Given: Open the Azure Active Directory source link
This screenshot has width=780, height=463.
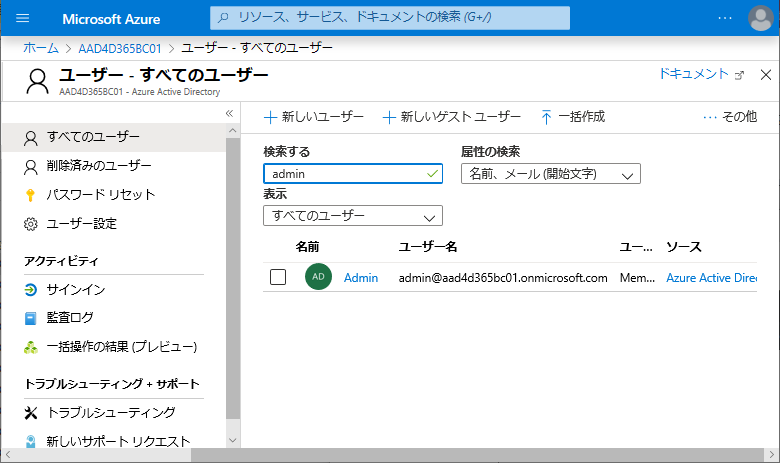Looking at the screenshot, I should point(711,278).
